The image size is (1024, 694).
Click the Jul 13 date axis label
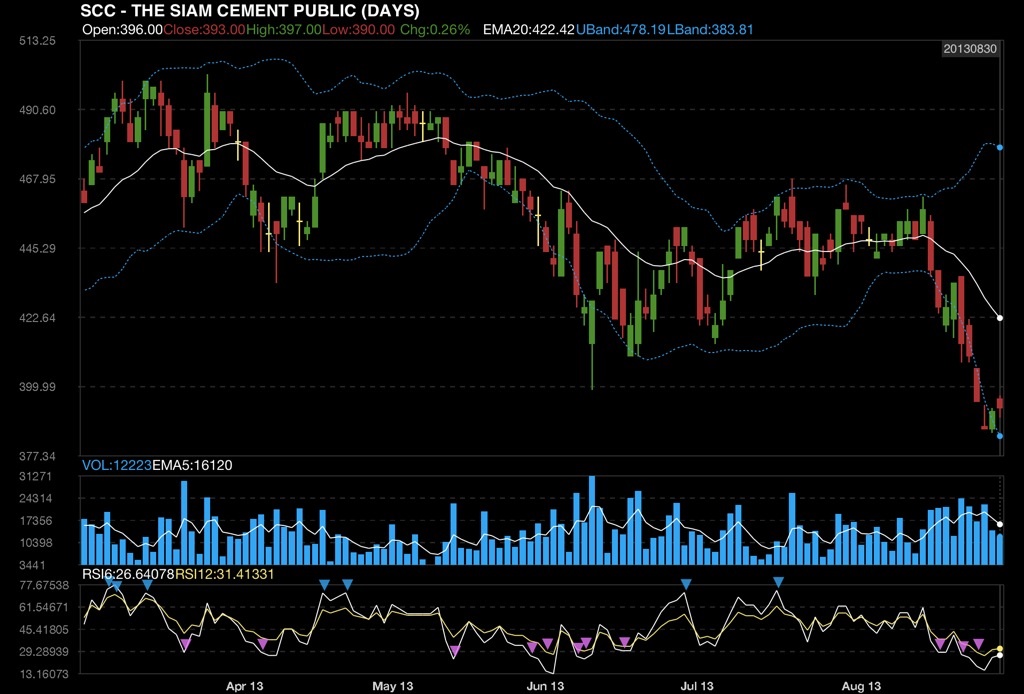coord(697,686)
